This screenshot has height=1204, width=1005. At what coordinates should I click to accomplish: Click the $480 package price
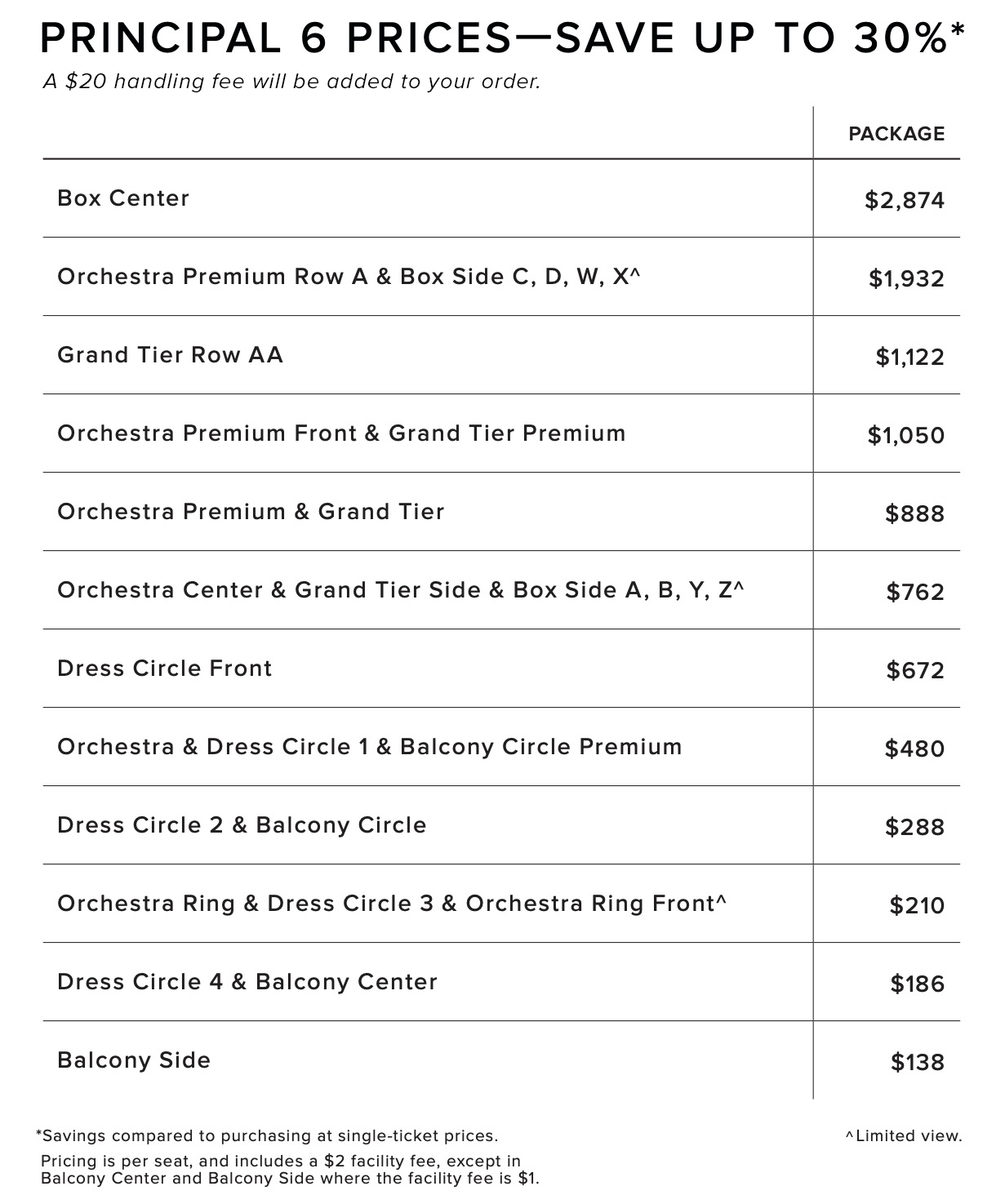tap(914, 749)
